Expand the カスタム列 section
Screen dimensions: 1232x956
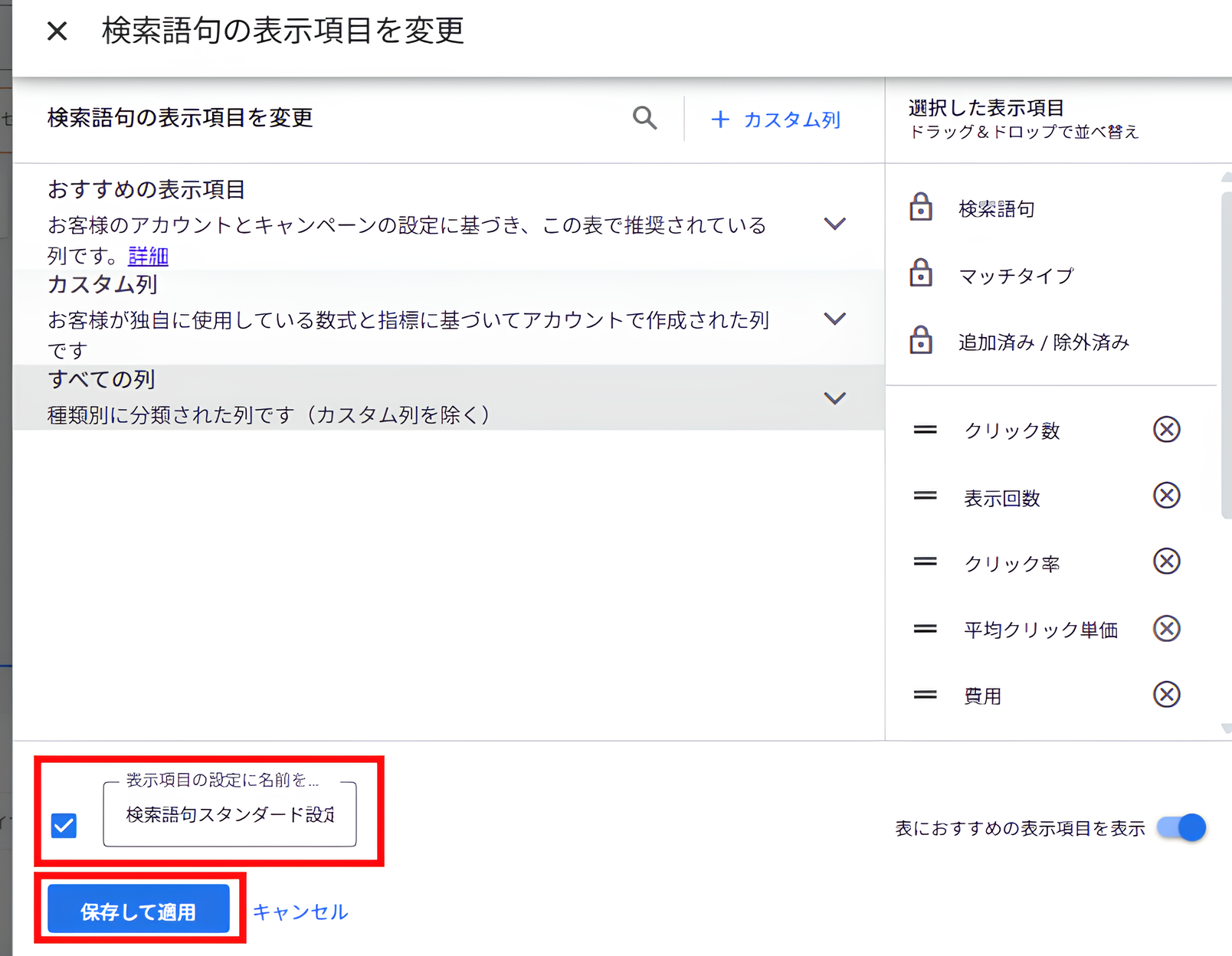click(835, 319)
